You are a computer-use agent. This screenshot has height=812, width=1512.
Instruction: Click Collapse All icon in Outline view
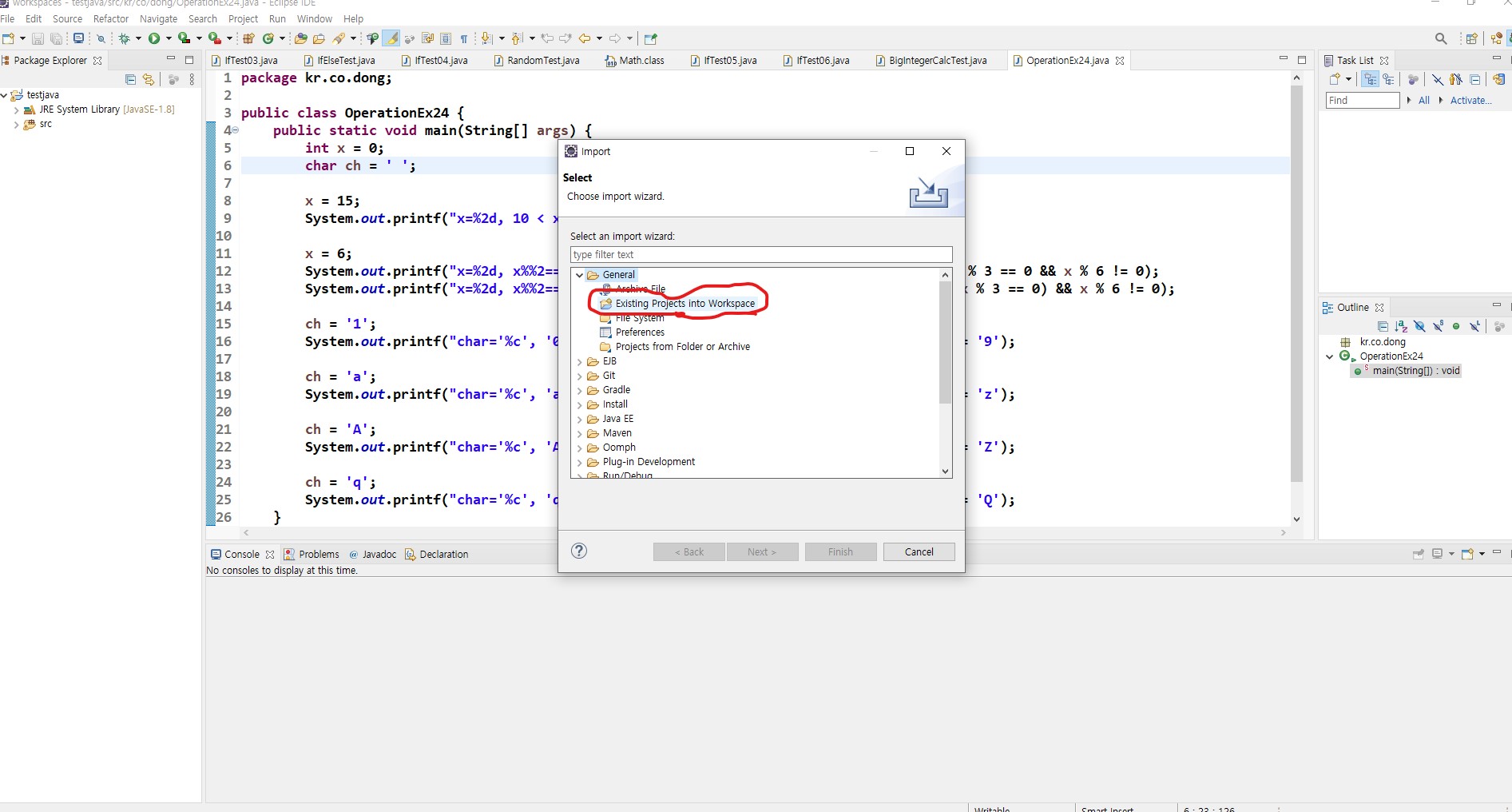[x=1383, y=326]
